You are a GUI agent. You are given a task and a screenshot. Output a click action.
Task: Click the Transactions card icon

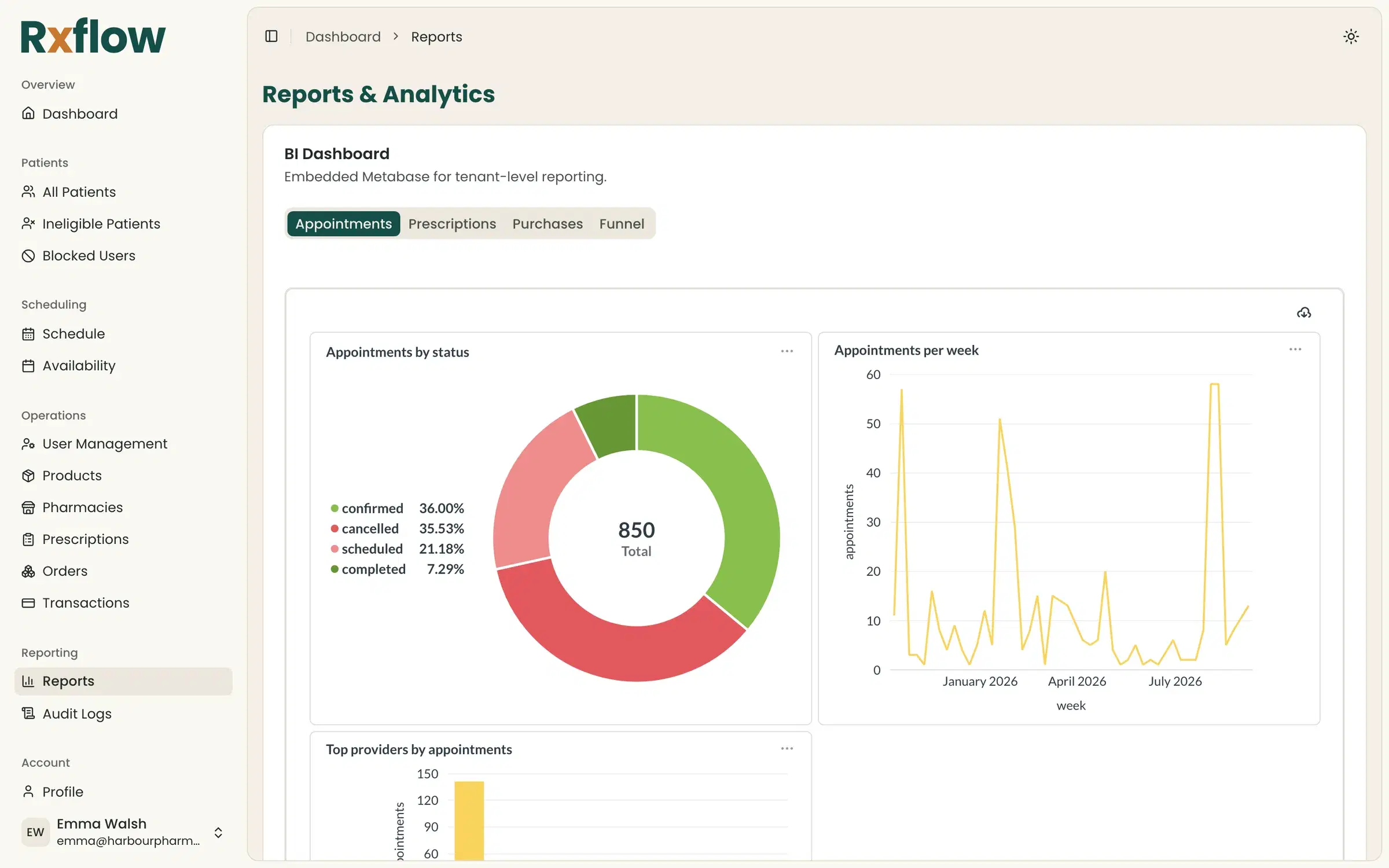[x=28, y=603]
